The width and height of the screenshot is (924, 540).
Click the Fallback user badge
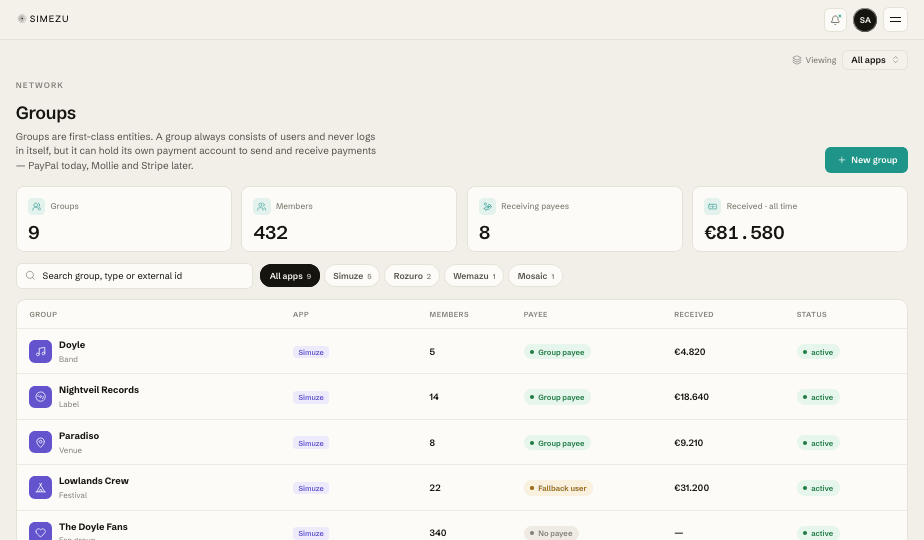[558, 488]
